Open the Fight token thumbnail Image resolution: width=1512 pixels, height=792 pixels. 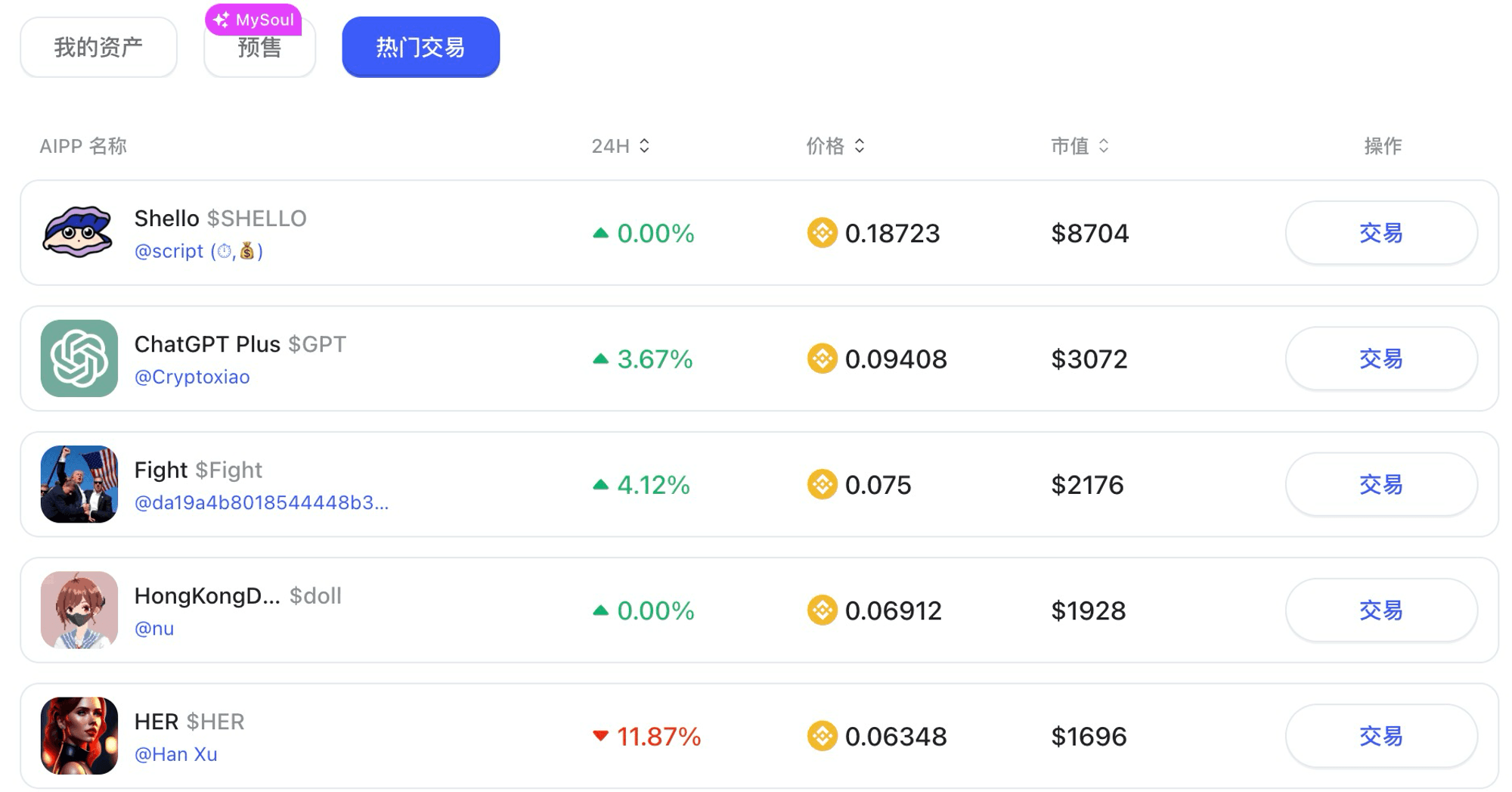click(79, 484)
